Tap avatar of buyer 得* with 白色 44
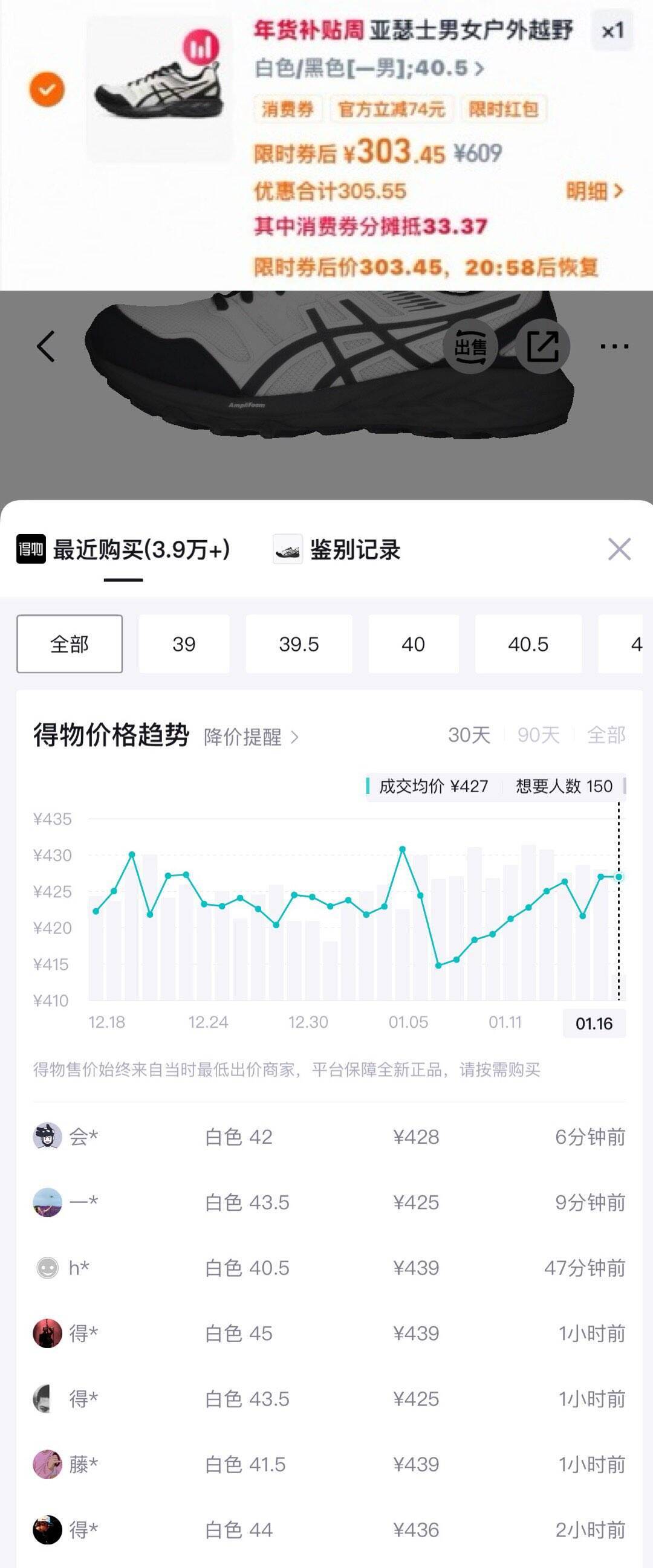The height and width of the screenshot is (1568, 653). pos(48,1530)
